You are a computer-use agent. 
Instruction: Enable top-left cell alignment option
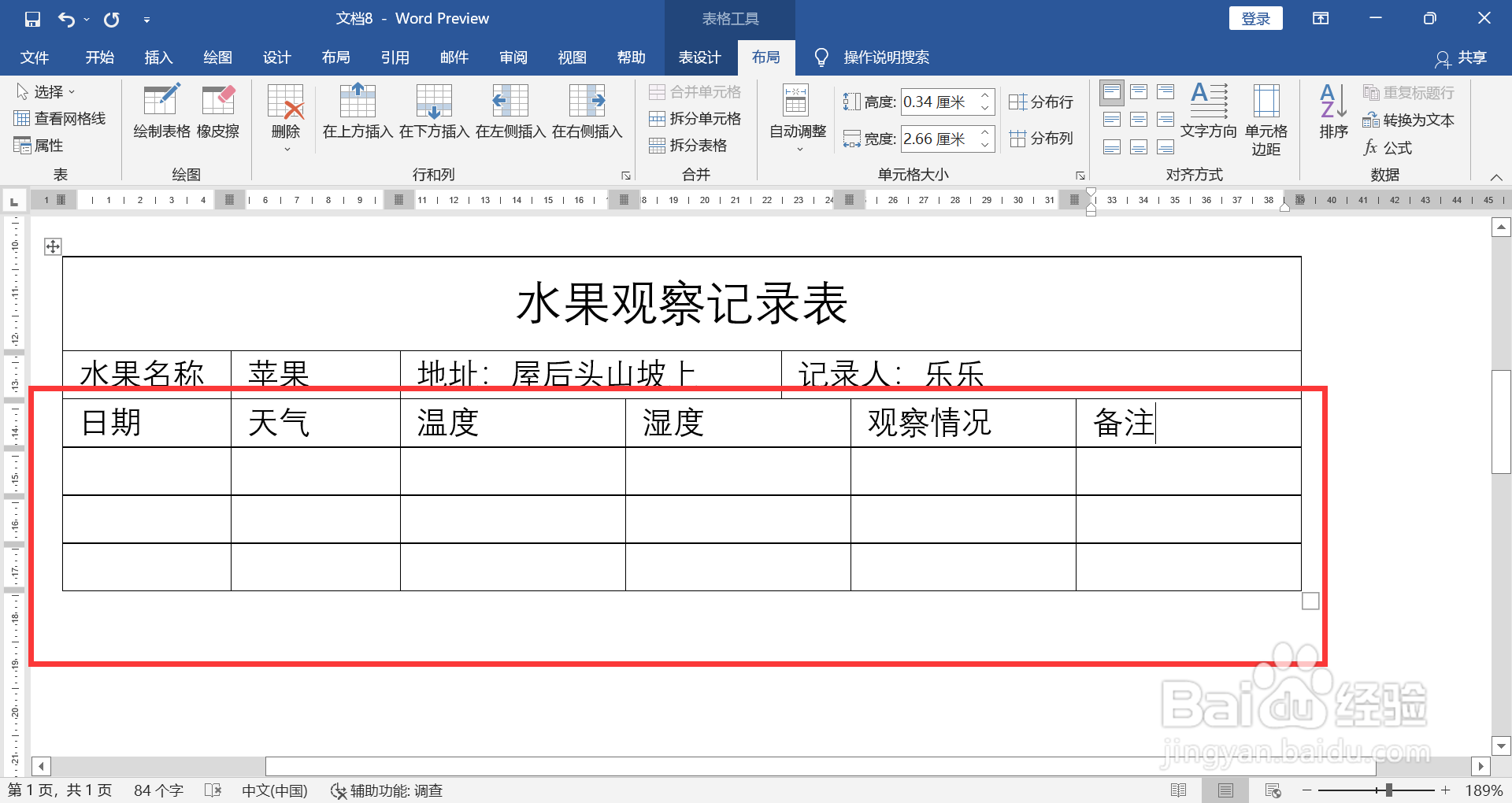[x=1111, y=92]
